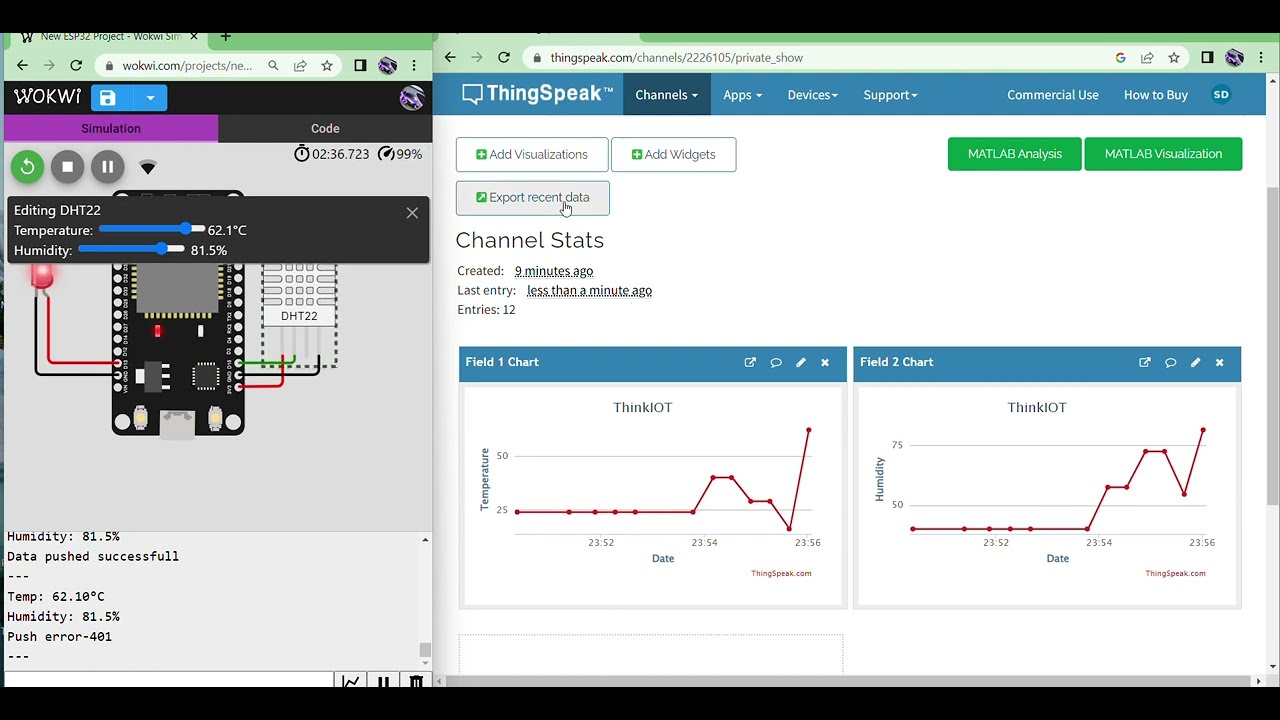The image size is (1280, 720).
Task: Bookmark the ThingSpeak page with the star
Action: click(x=1174, y=58)
